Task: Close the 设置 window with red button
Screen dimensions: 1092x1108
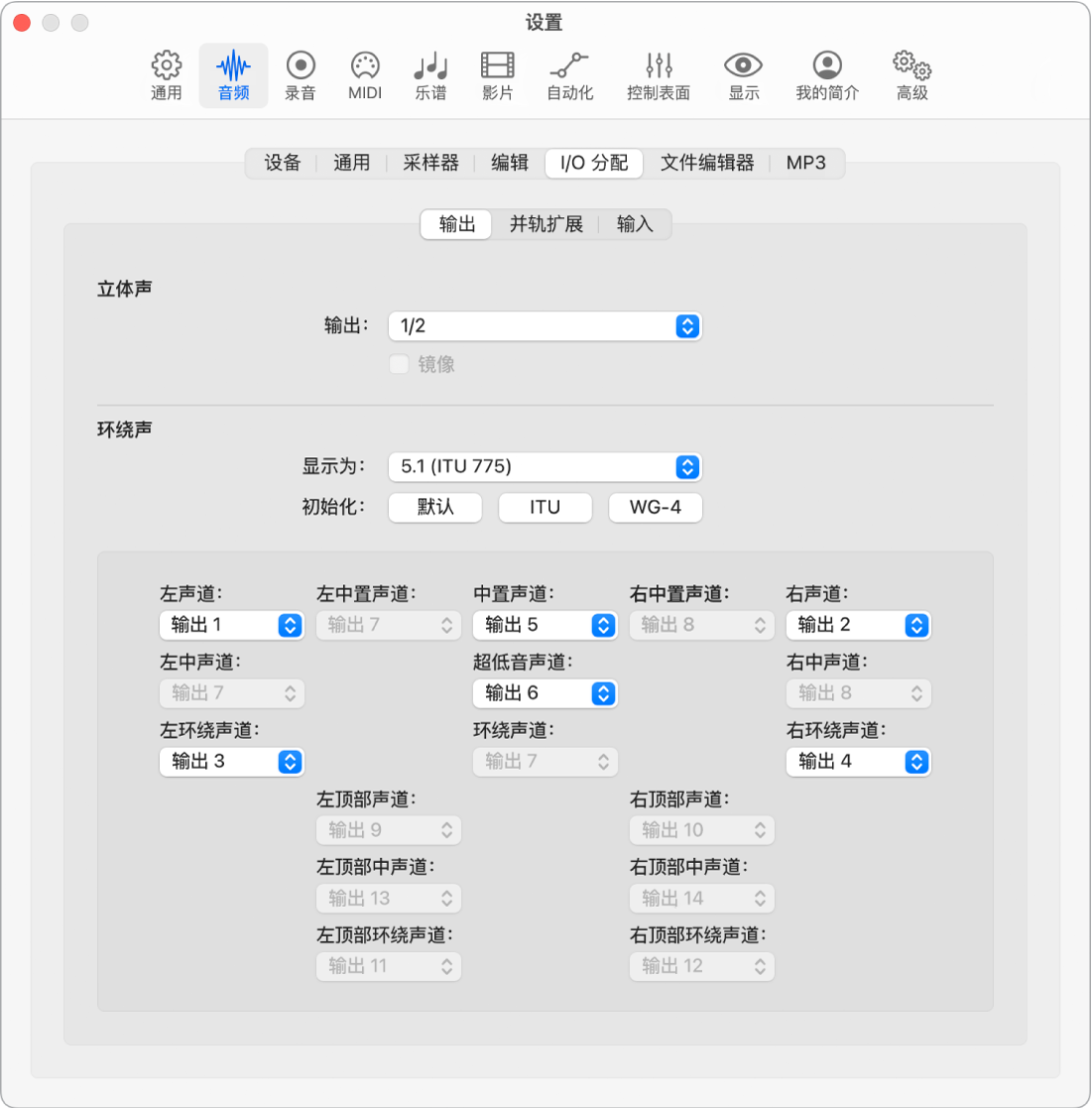Action: point(22,23)
